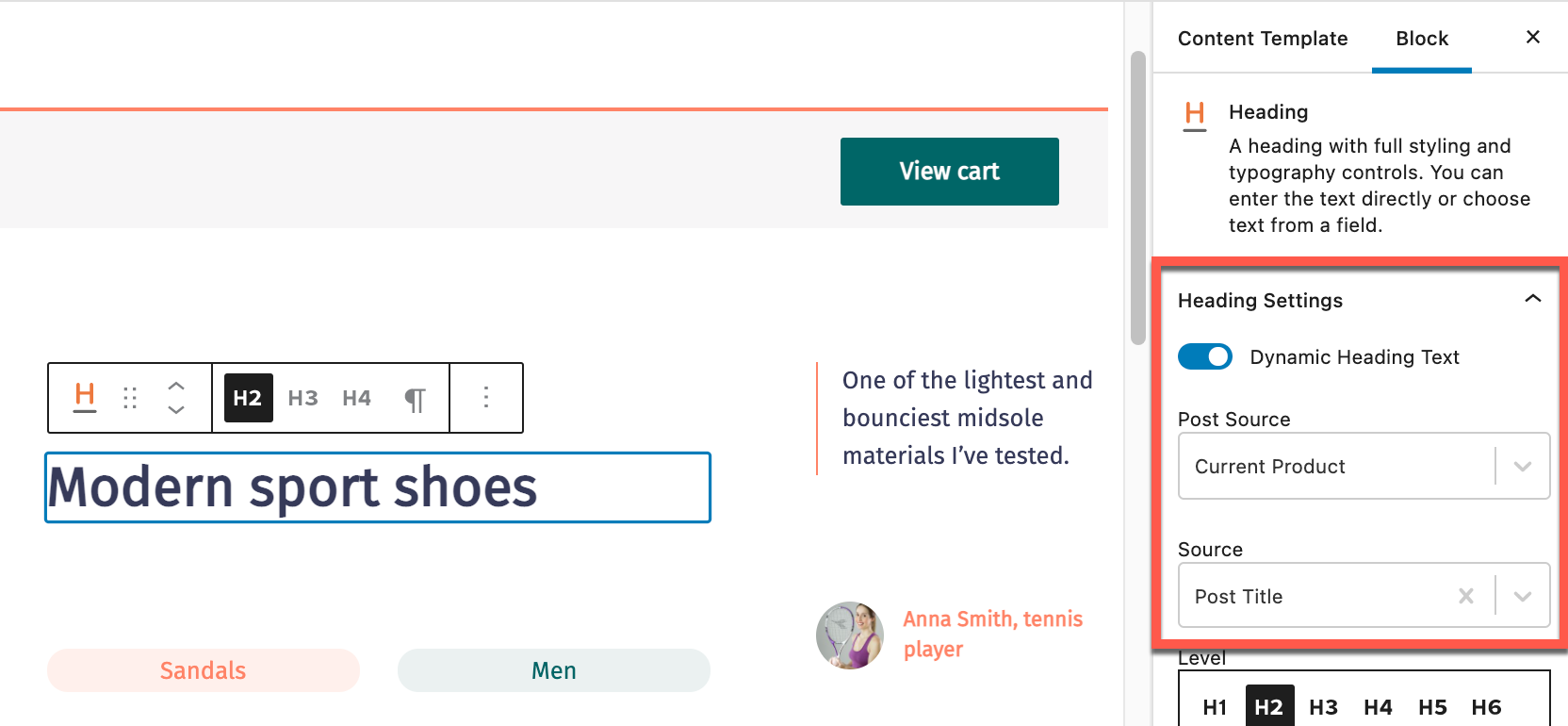Image resolution: width=1568 pixels, height=726 pixels.
Task: Convert heading to paragraph with pilcrow icon
Action: click(x=415, y=399)
